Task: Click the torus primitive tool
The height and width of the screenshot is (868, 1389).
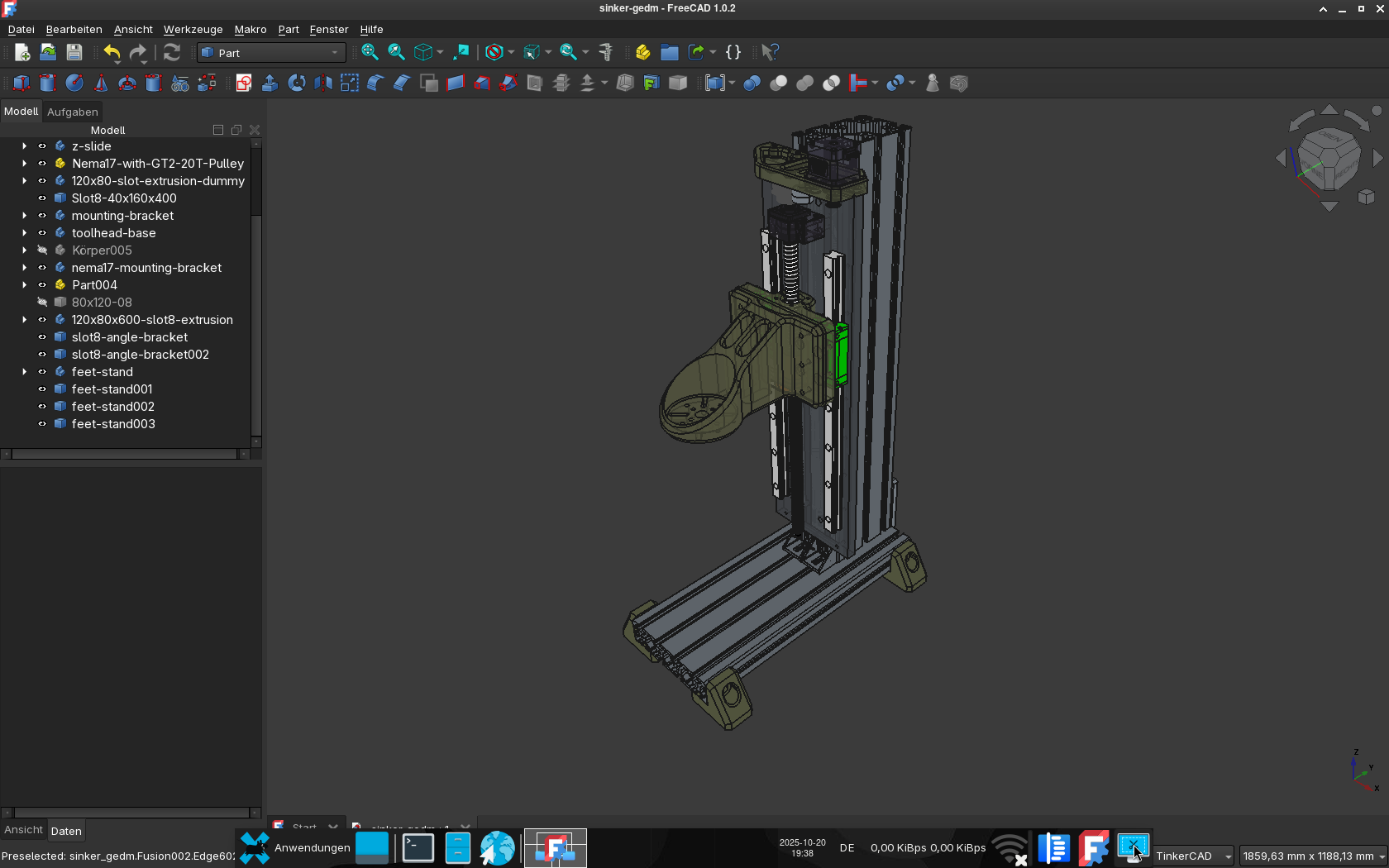Action: [x=127, y=83]
